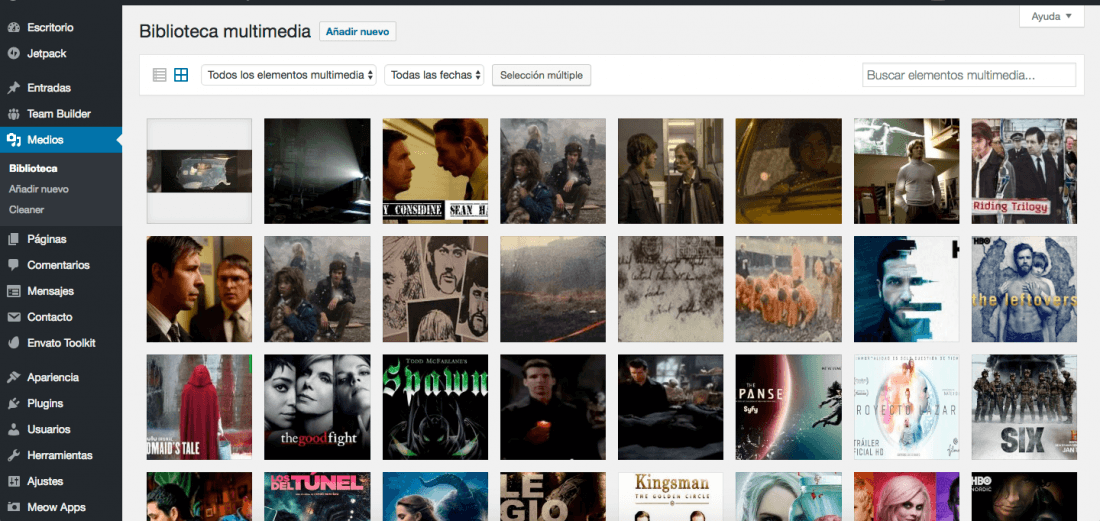Select the Handmaid's Tale red cloak thumbnail
1100x521 pixels.
click(x=199, y=407)
